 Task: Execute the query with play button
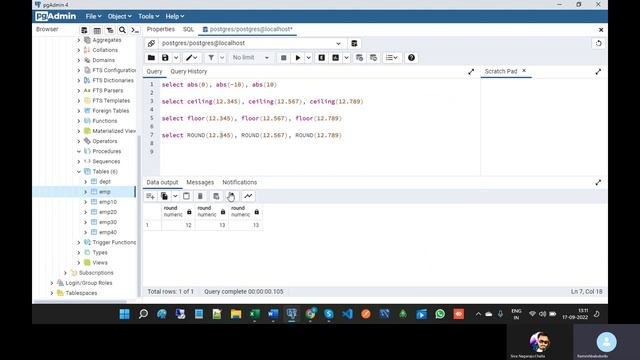point(298,58)
